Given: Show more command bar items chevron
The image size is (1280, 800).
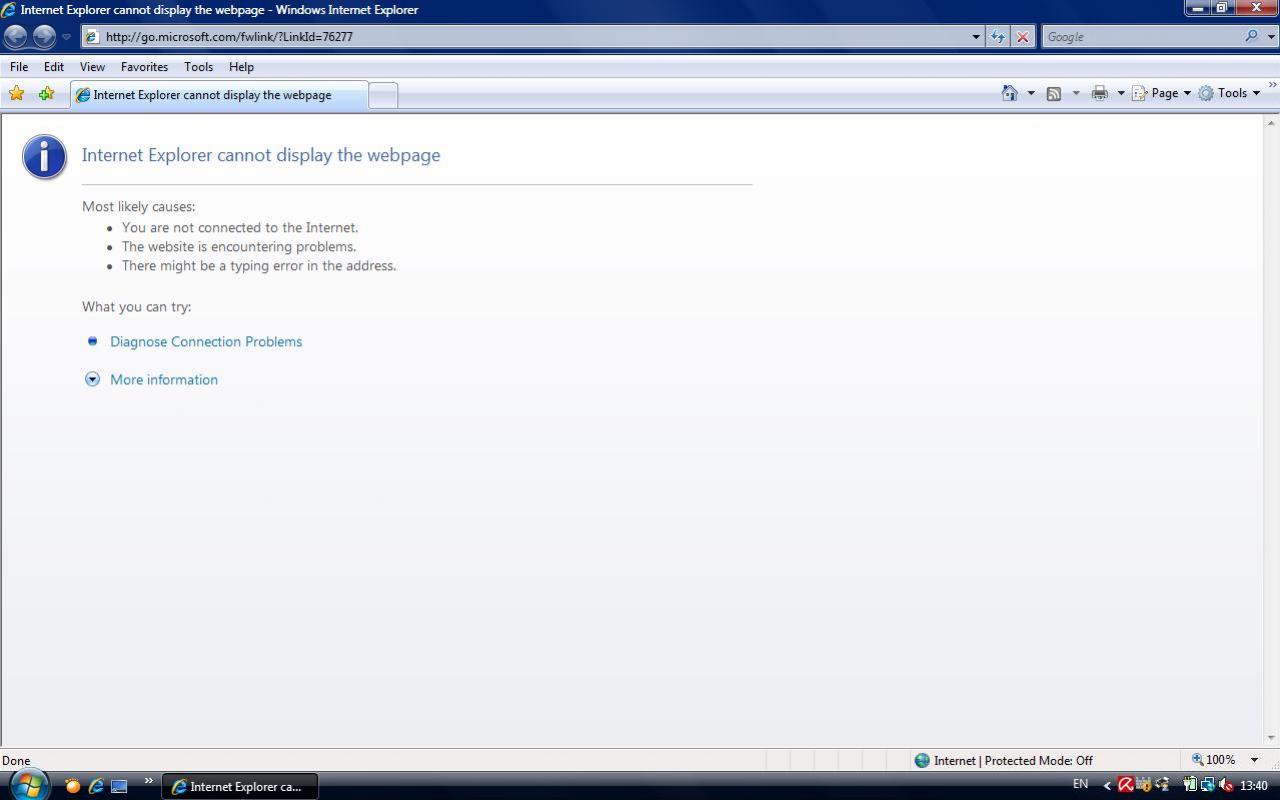Looking at the screenshot, I should [x=1272, y=87].
